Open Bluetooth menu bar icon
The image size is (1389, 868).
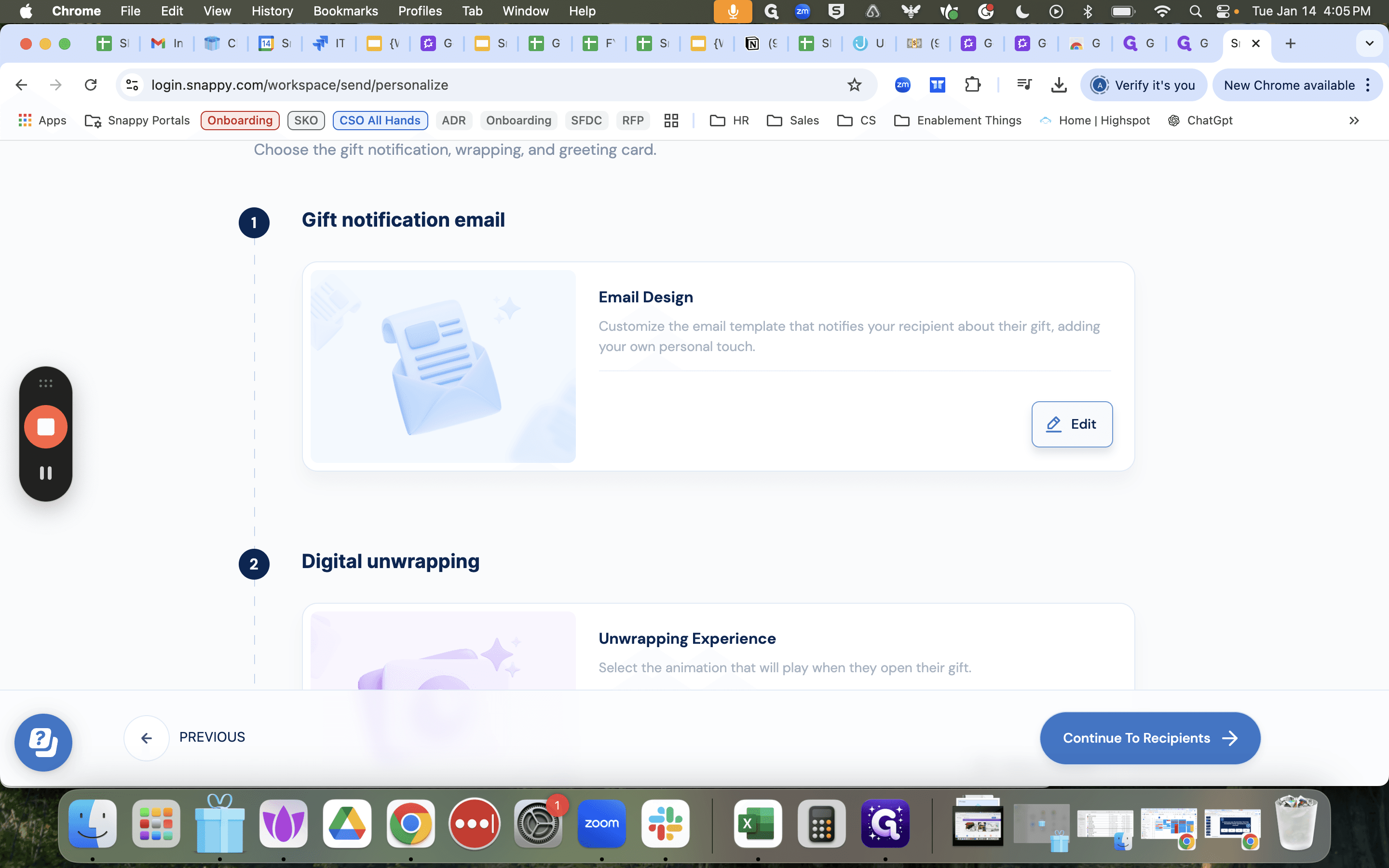pyautogui.click(x=1088, y=11)
